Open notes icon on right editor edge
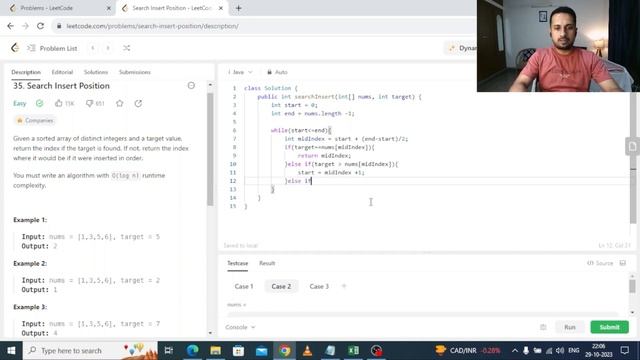Screen dimensions: 640x360 (632, 147)
